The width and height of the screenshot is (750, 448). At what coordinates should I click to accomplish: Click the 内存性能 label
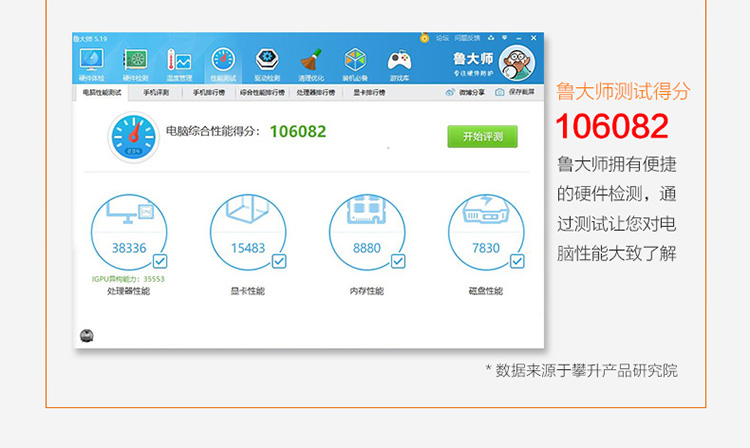(x=366, y=291)
